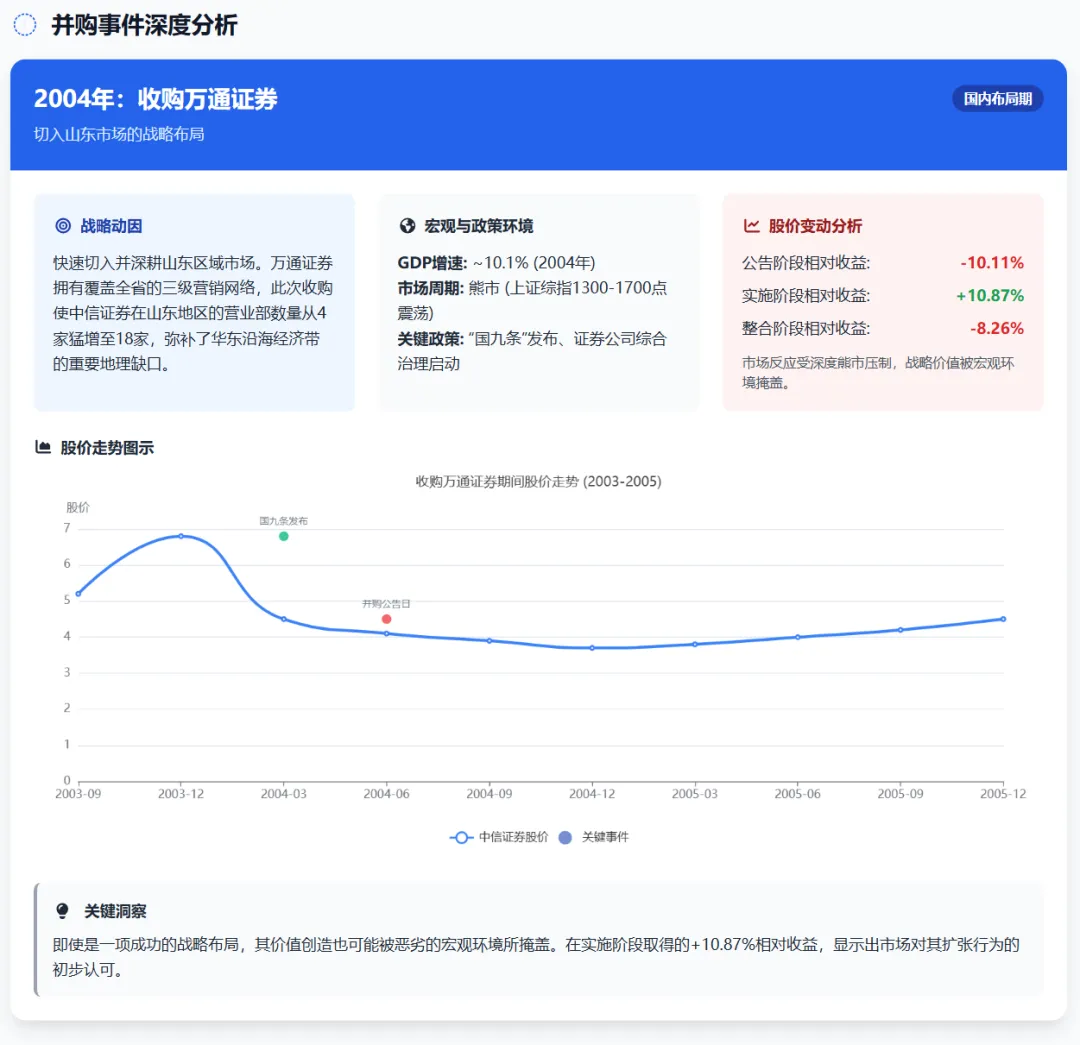Click the globe icon next to 宏观与政策环境
1080x1045 pixels.
(407, 225)
